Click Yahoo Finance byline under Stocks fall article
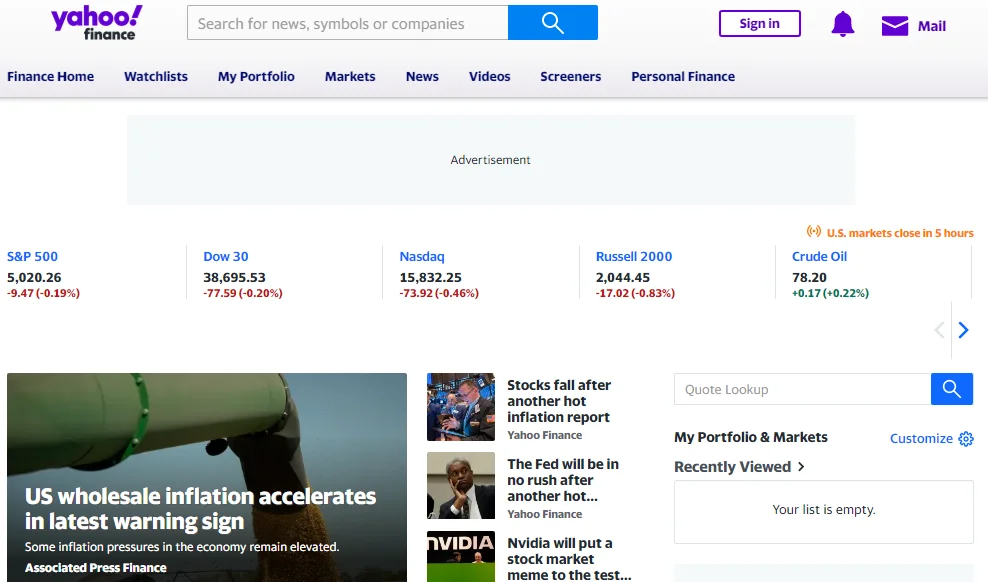Image resolution: width=988 pixels, height=582 pixels. point(544,435)
